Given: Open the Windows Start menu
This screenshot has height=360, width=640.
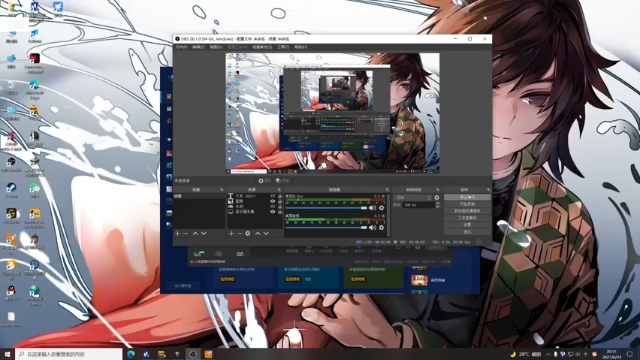Looking at the screenshot, I should click(x=7, y=354).
